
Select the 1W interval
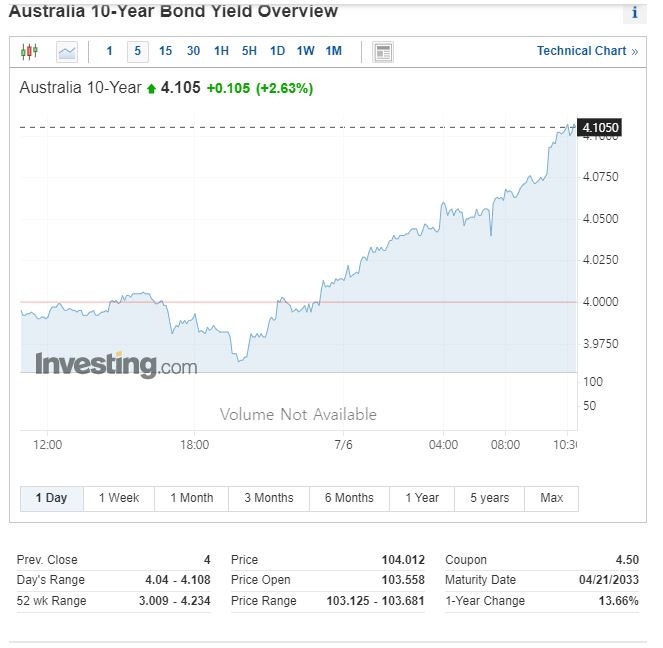click(305, 51)
